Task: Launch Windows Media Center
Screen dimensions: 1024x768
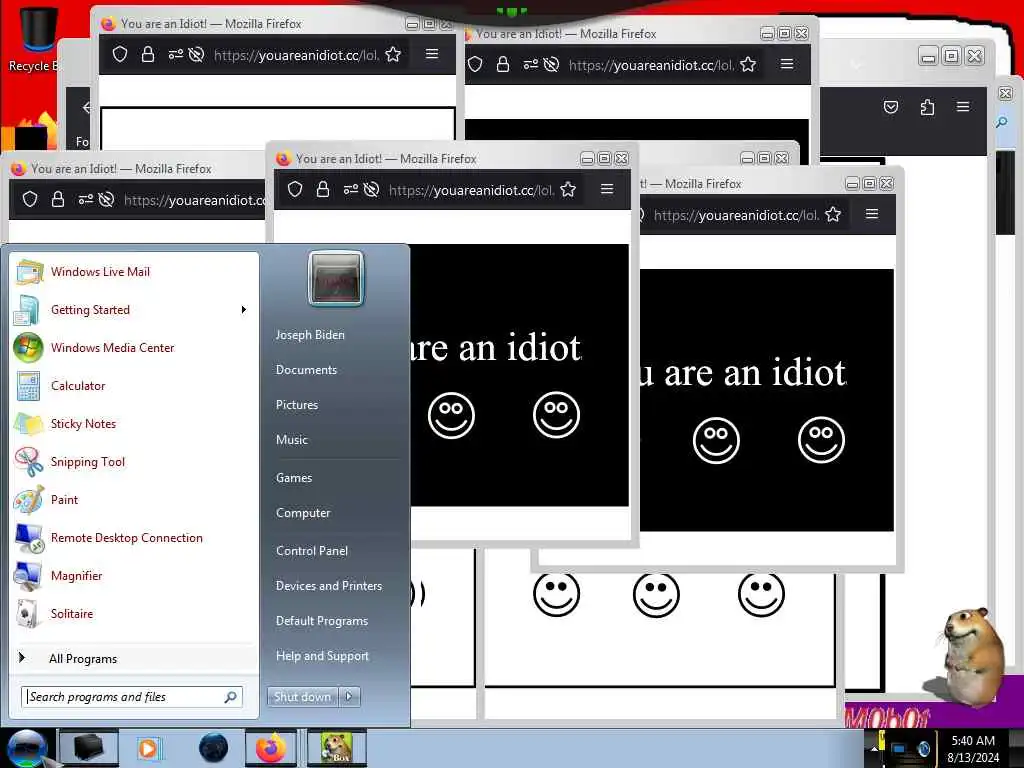Action: [x=134, y=347]
